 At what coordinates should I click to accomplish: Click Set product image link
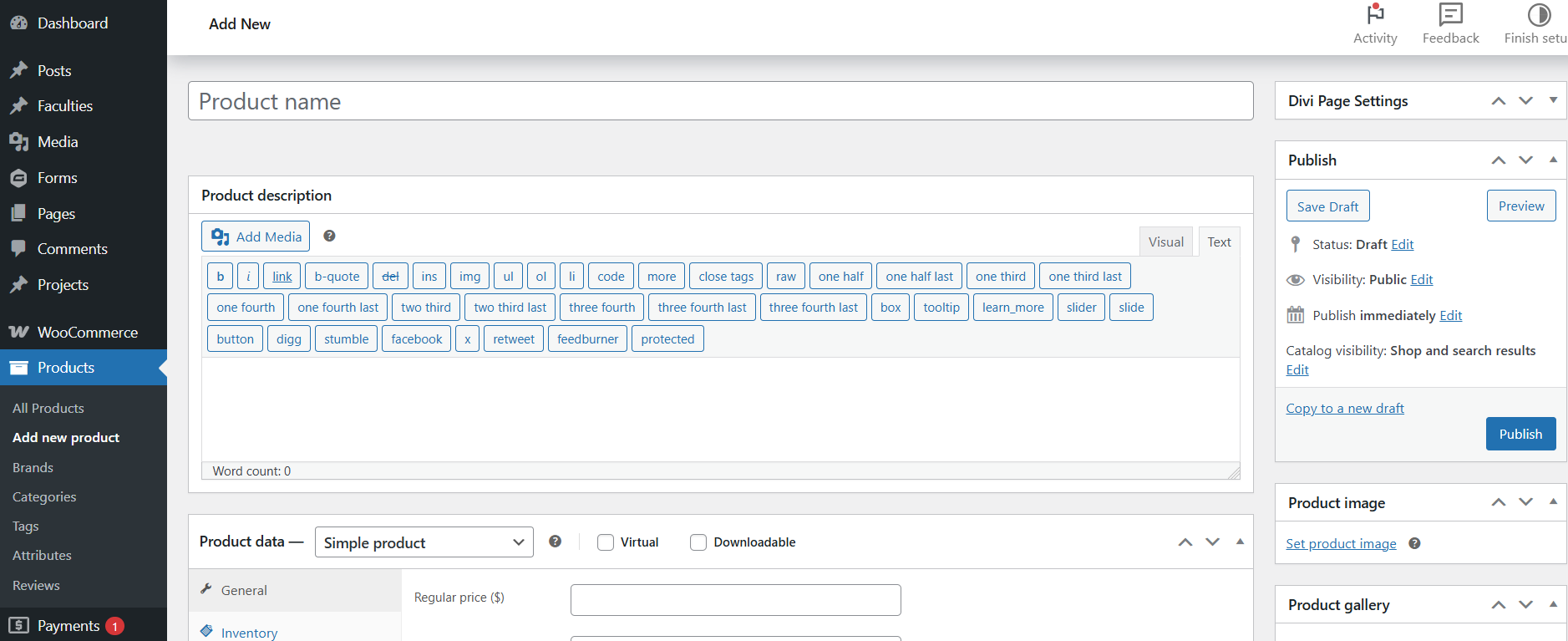coord(1341,544)
